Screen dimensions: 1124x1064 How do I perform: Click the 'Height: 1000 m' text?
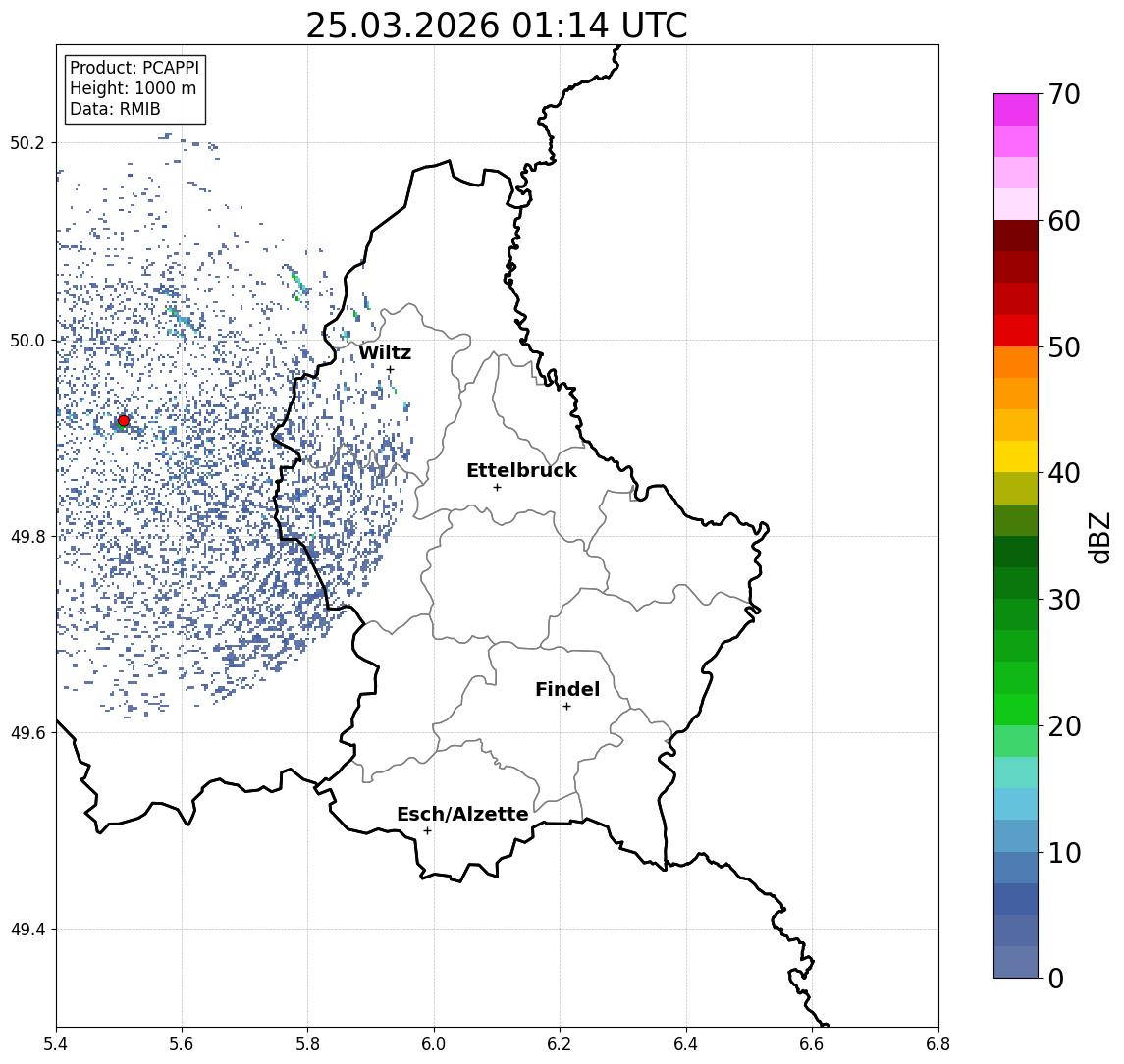point(133,88)
